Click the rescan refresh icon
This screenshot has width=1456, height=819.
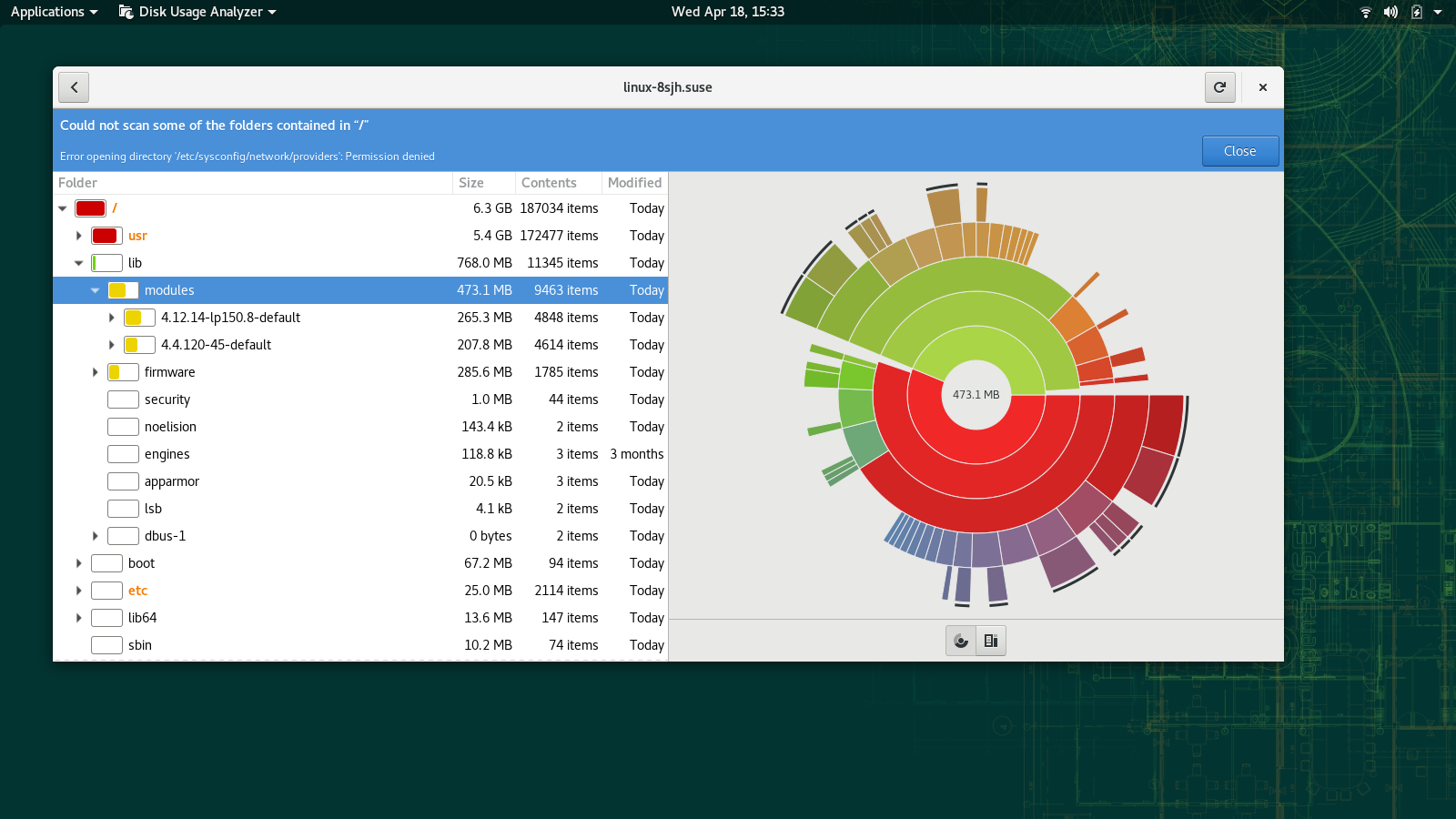click(1220, 87)
